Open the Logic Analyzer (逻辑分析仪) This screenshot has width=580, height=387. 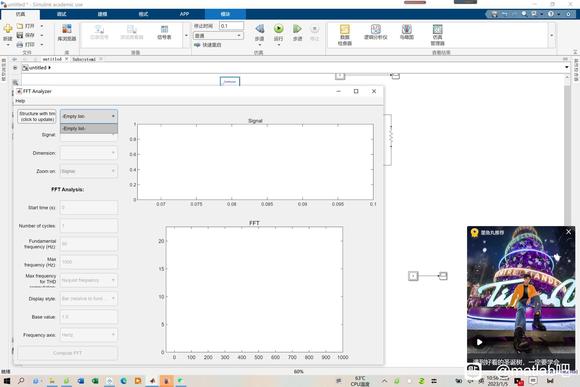(375, 33)
